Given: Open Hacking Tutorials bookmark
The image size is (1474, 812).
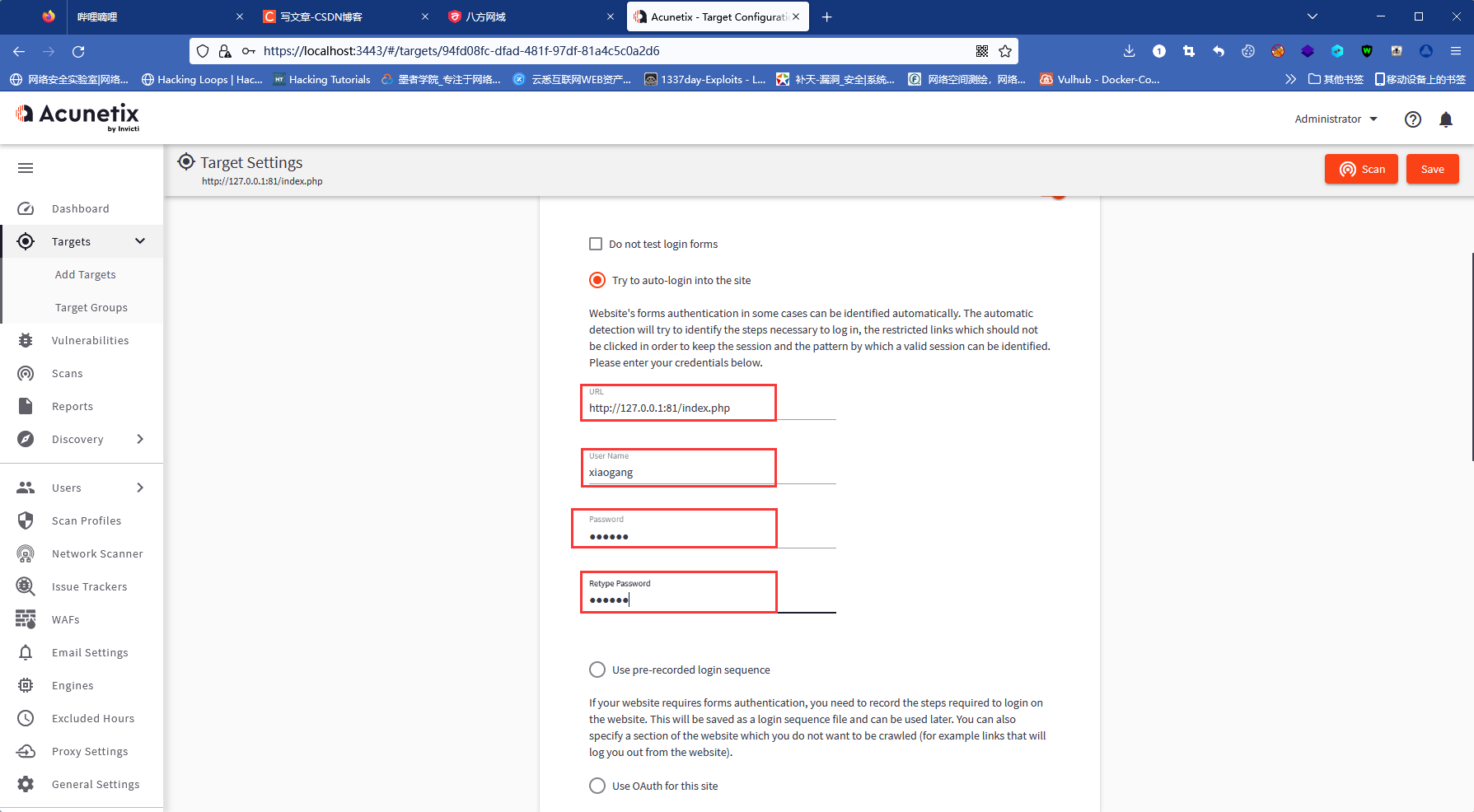Looking at the screenshot, I should 322,79.
